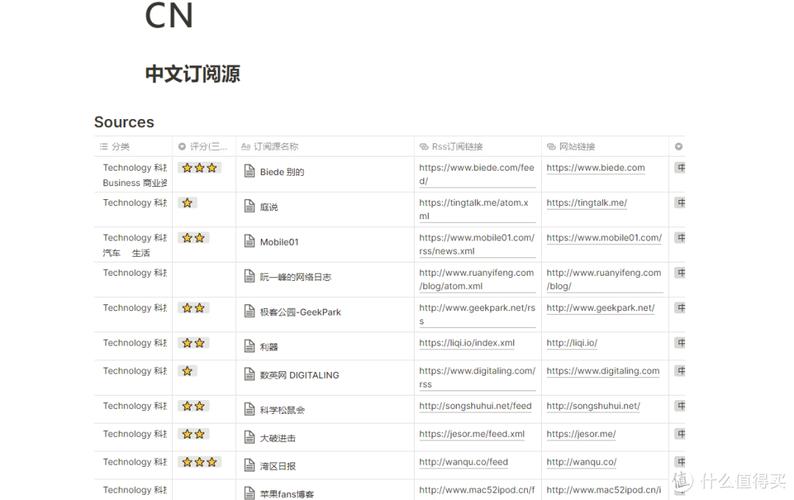Open page icon beside 庭说
This screenshot has width=794, height=500.
pyautogui.click(x=249, y=206)
